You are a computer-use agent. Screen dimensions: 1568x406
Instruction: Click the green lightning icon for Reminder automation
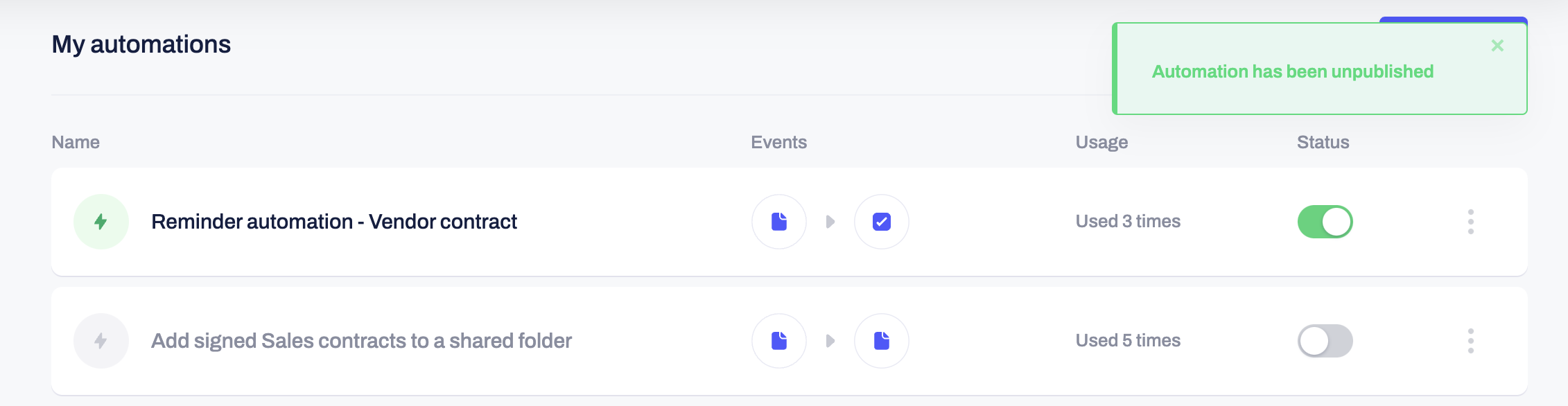[x=101, y=222]
